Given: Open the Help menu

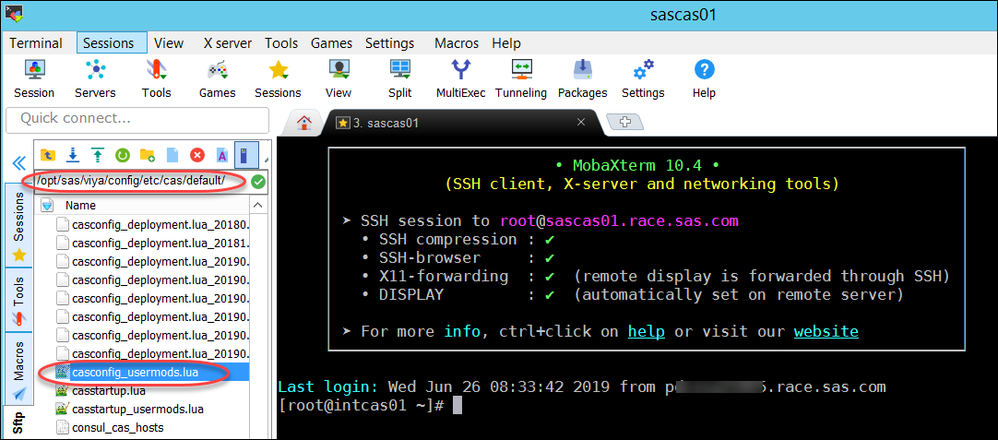Looking at the screenshot, I should tap(506, 43).
